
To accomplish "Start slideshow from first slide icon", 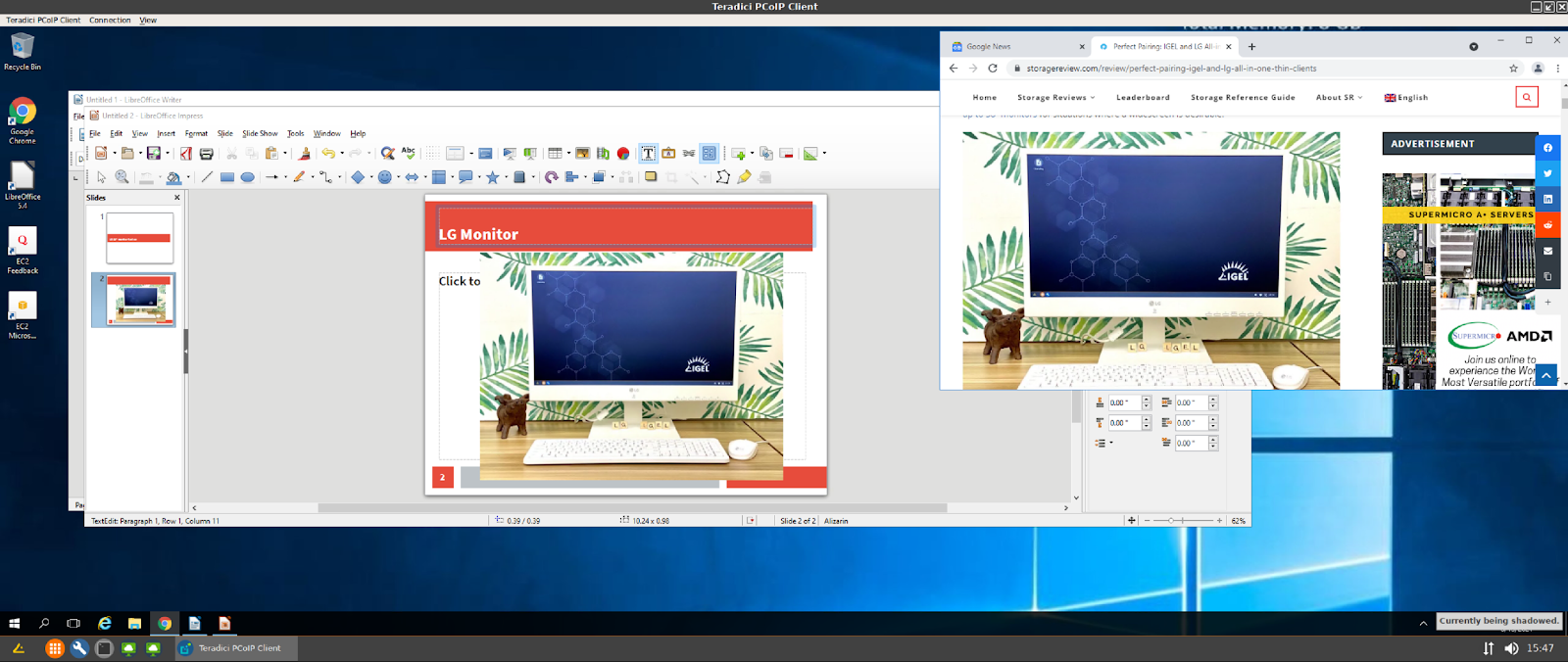I will [x=510, y=153].
